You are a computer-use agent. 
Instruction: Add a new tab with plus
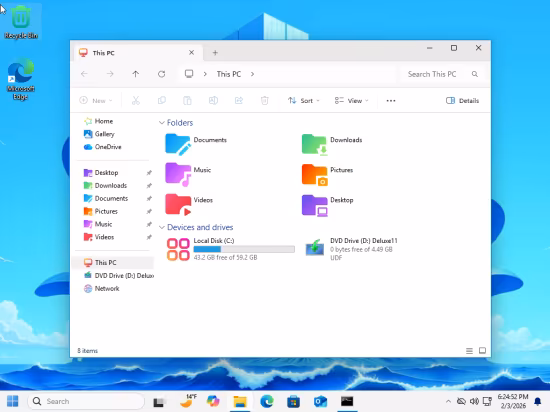click(x=215, y=53)
